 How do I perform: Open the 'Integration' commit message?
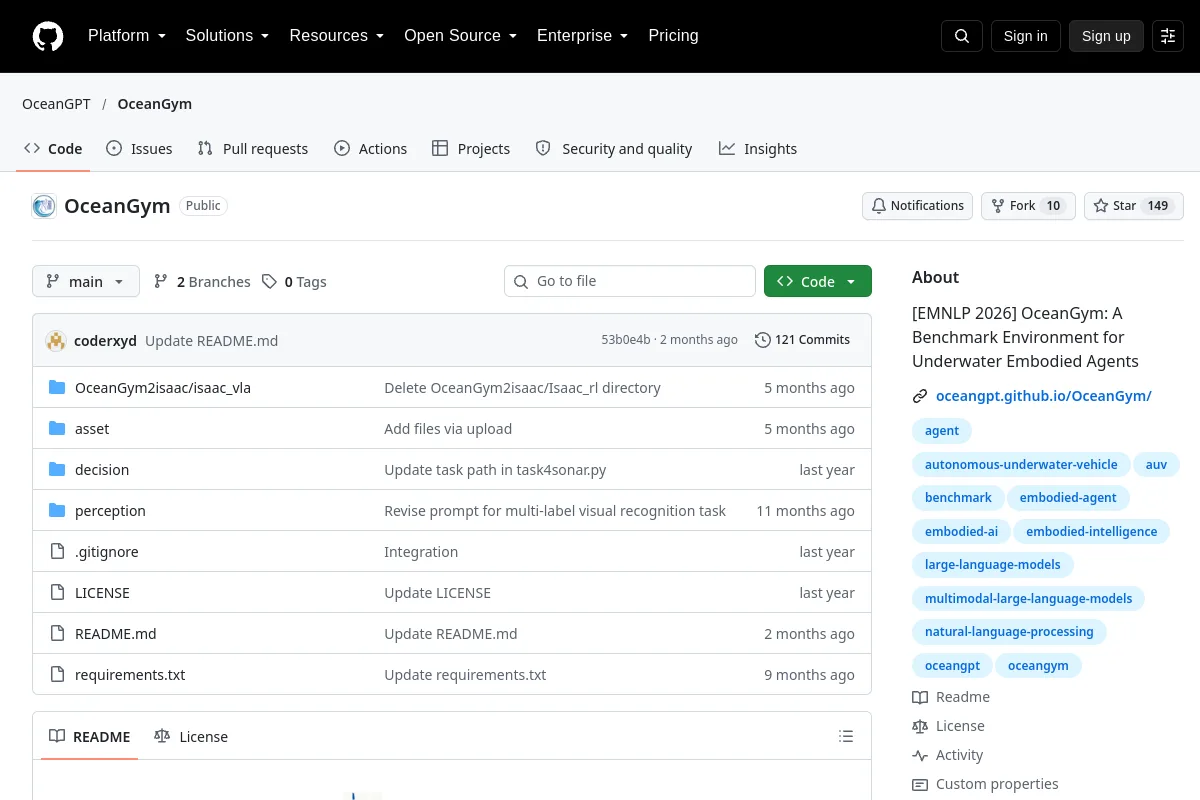421,552
